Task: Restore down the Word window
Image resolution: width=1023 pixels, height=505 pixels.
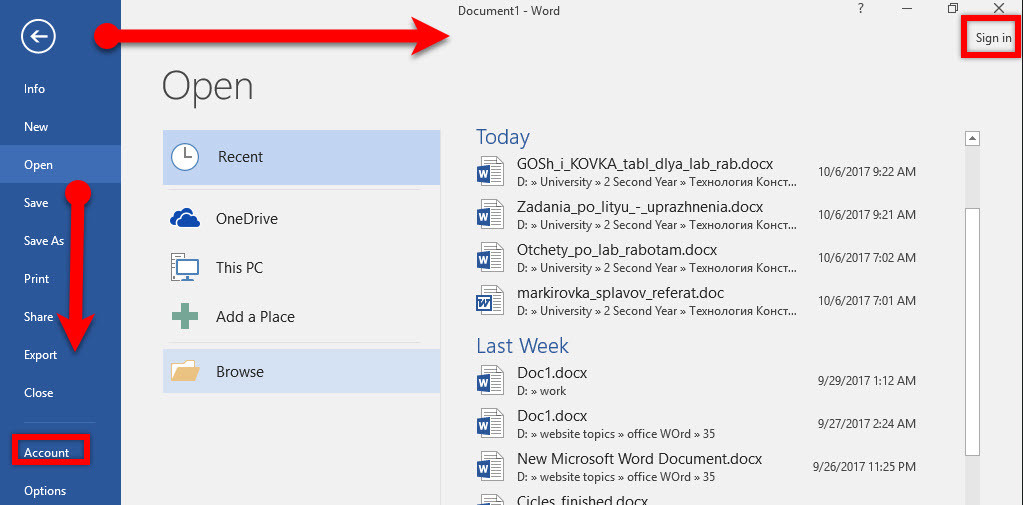Action: [953, 8]
